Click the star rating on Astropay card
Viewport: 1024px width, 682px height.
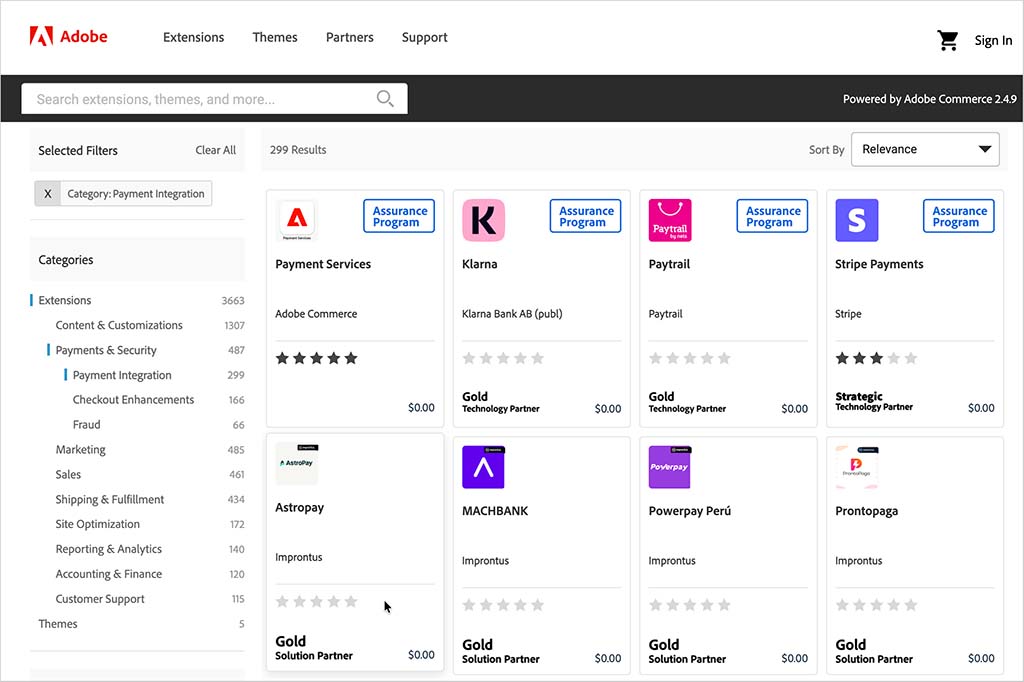[317, 602]
